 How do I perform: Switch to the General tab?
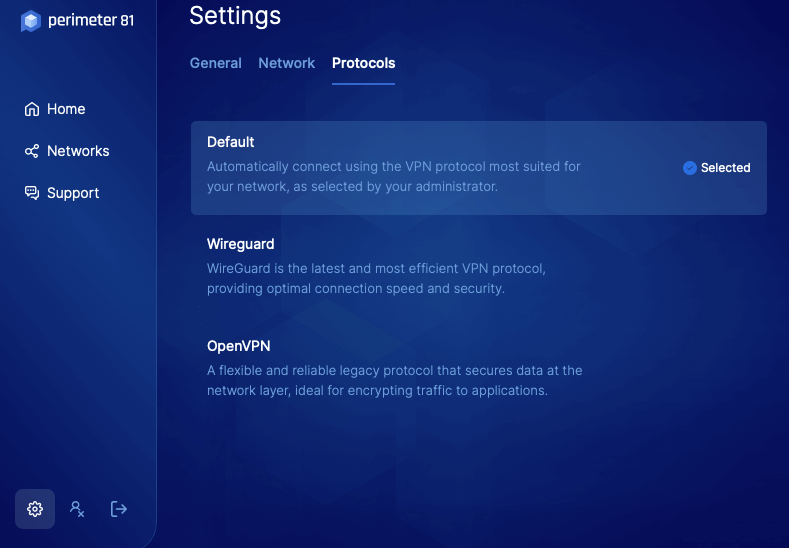pyautogui.click(x=215, y=63)
